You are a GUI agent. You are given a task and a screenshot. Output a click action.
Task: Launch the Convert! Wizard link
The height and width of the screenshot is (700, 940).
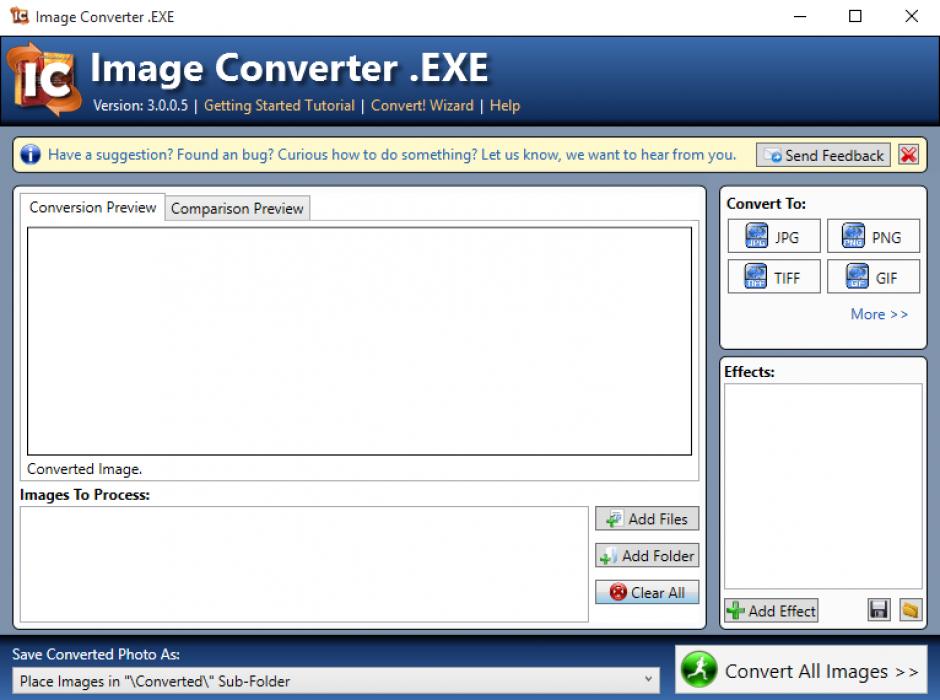click(422, 105)
